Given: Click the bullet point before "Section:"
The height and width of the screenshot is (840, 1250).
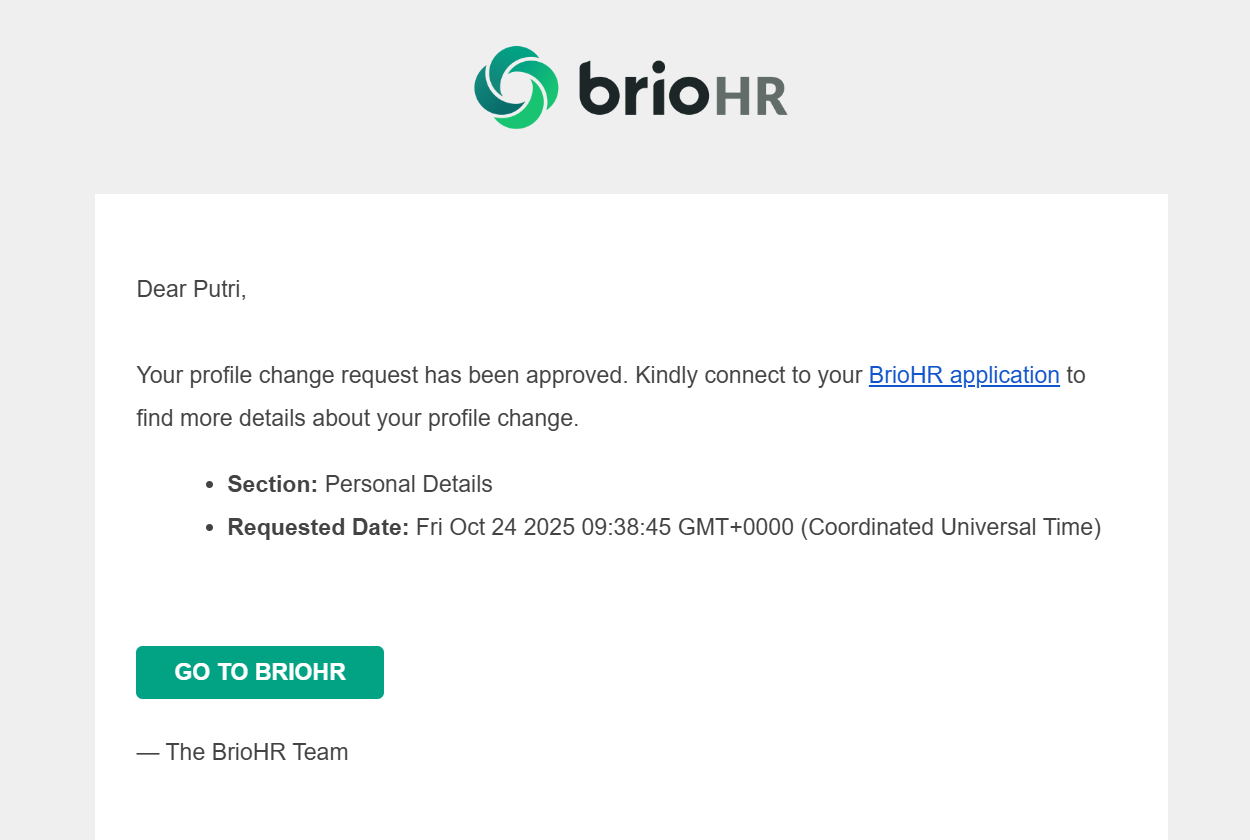Looking at the screenshot, I should [209, 485].
